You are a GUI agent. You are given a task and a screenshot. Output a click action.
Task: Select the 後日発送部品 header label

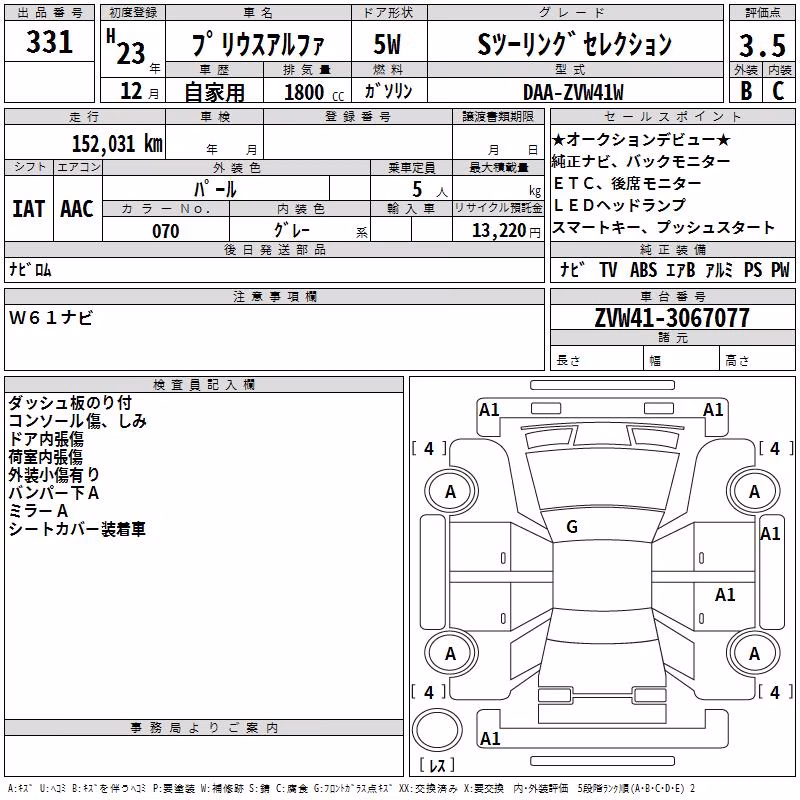pos(274,249)
